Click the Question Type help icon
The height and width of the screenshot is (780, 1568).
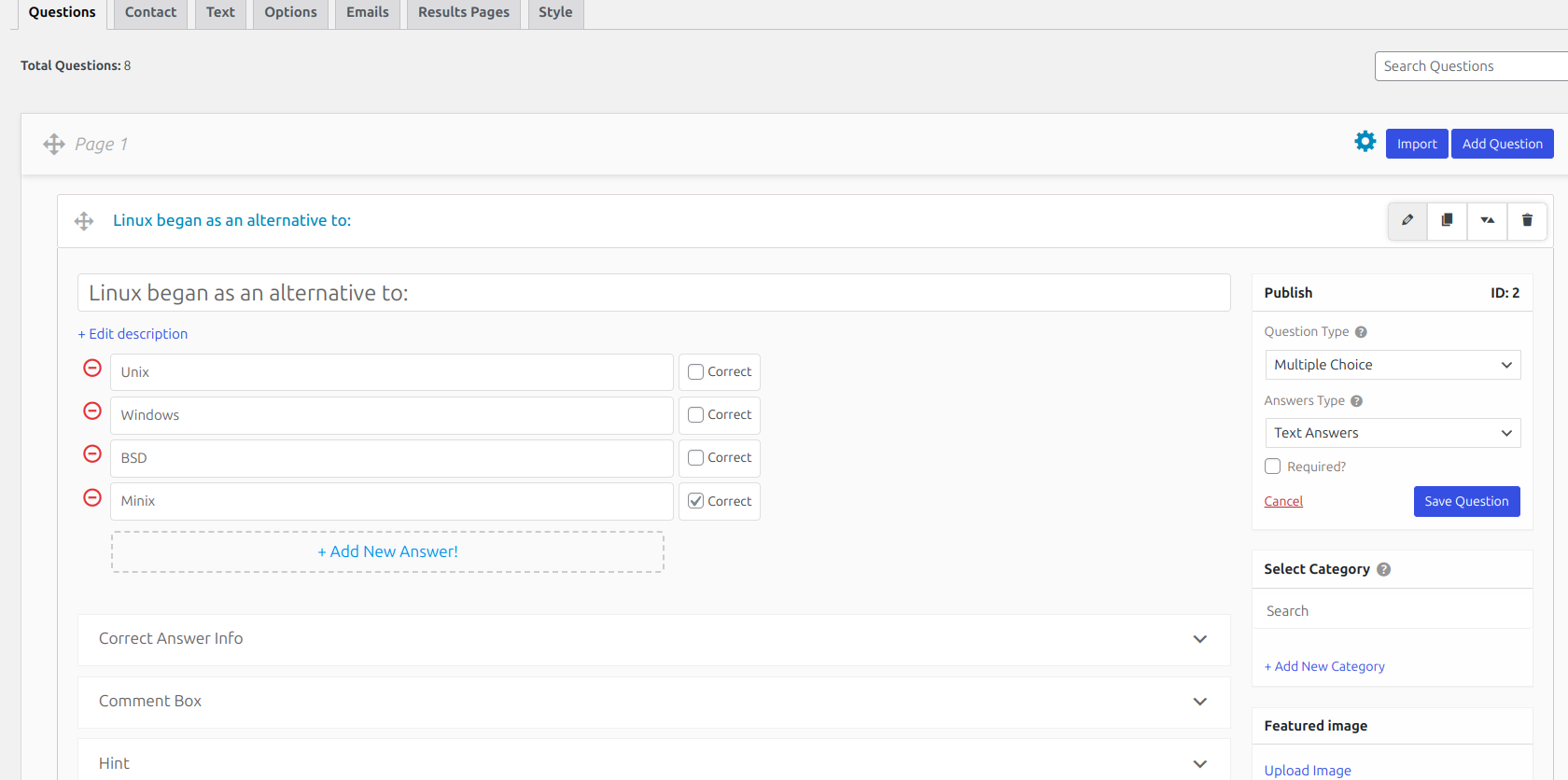pyautogui.click(x=1361, y=332)
